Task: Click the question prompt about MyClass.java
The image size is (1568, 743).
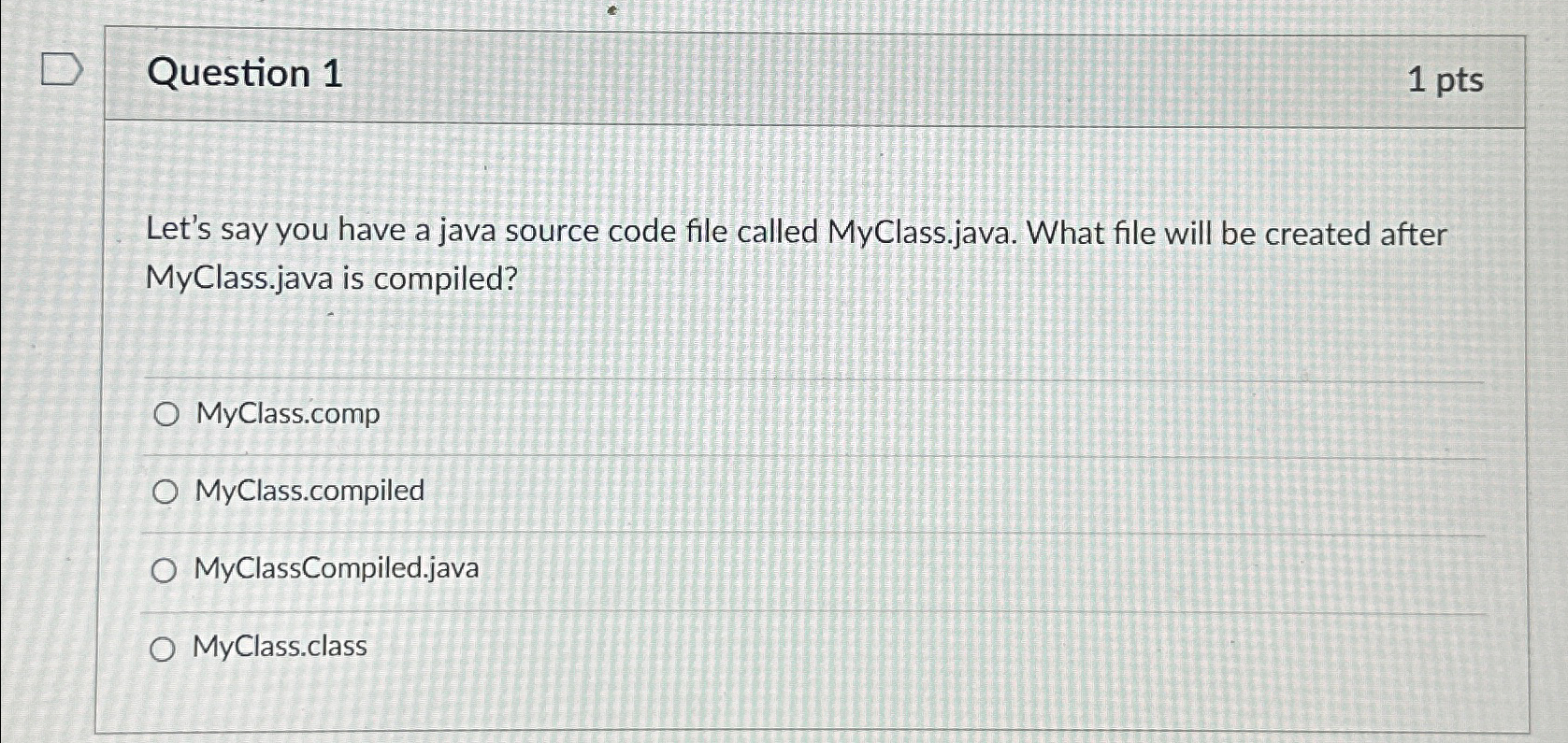Action: pos(797,255)
